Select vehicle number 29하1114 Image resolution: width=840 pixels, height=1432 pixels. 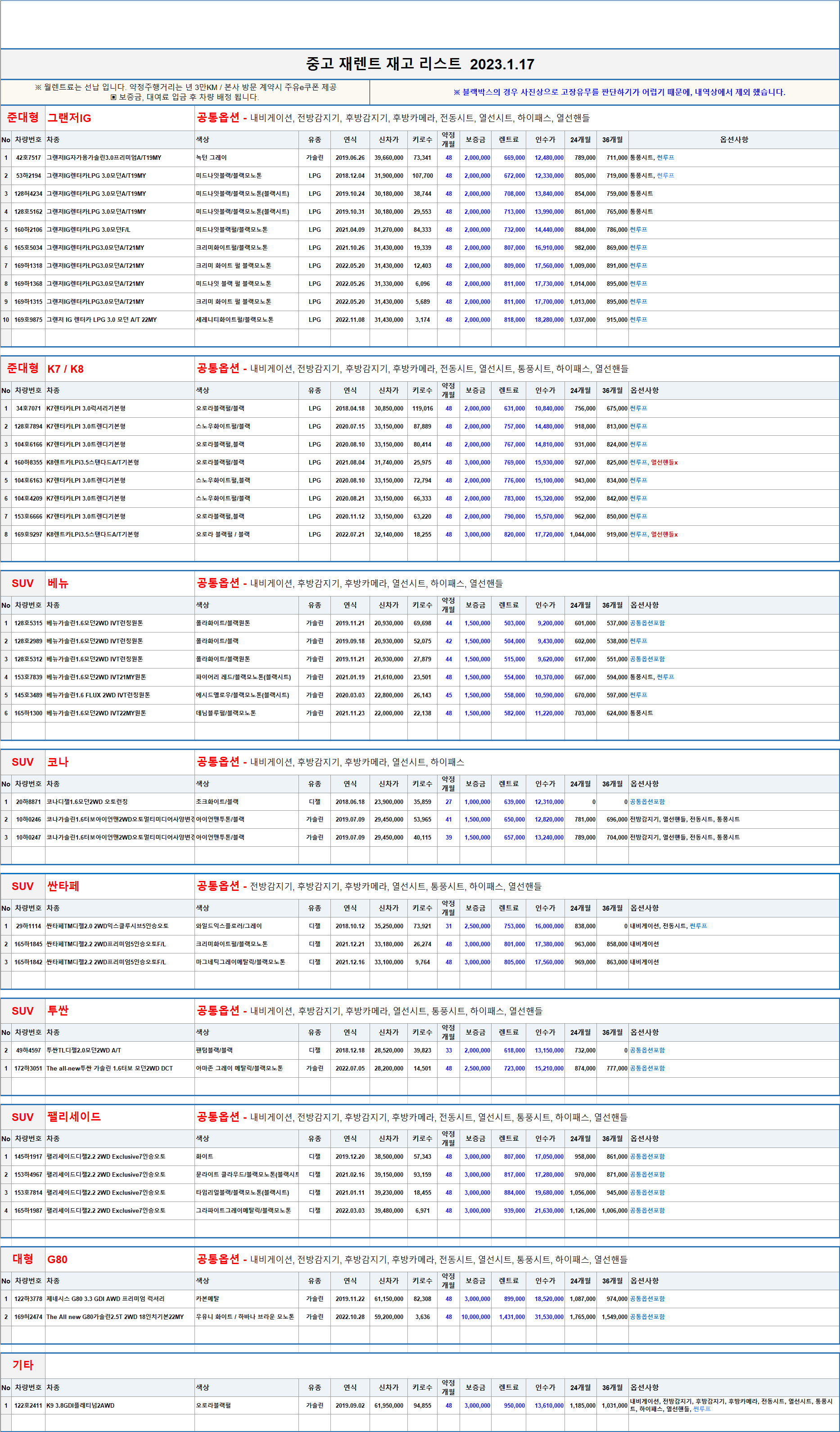click(x=28, y=926)
